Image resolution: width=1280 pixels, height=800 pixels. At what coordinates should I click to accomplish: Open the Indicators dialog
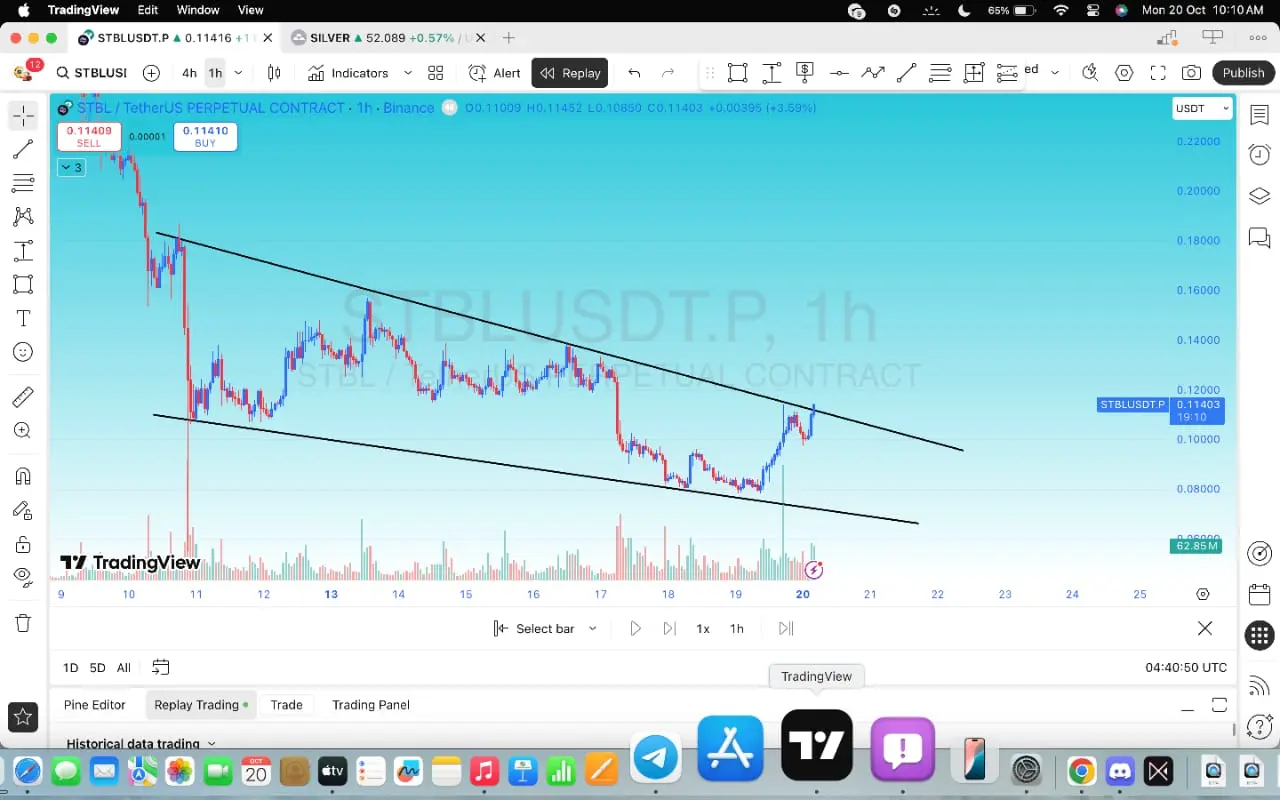point(348,73)
